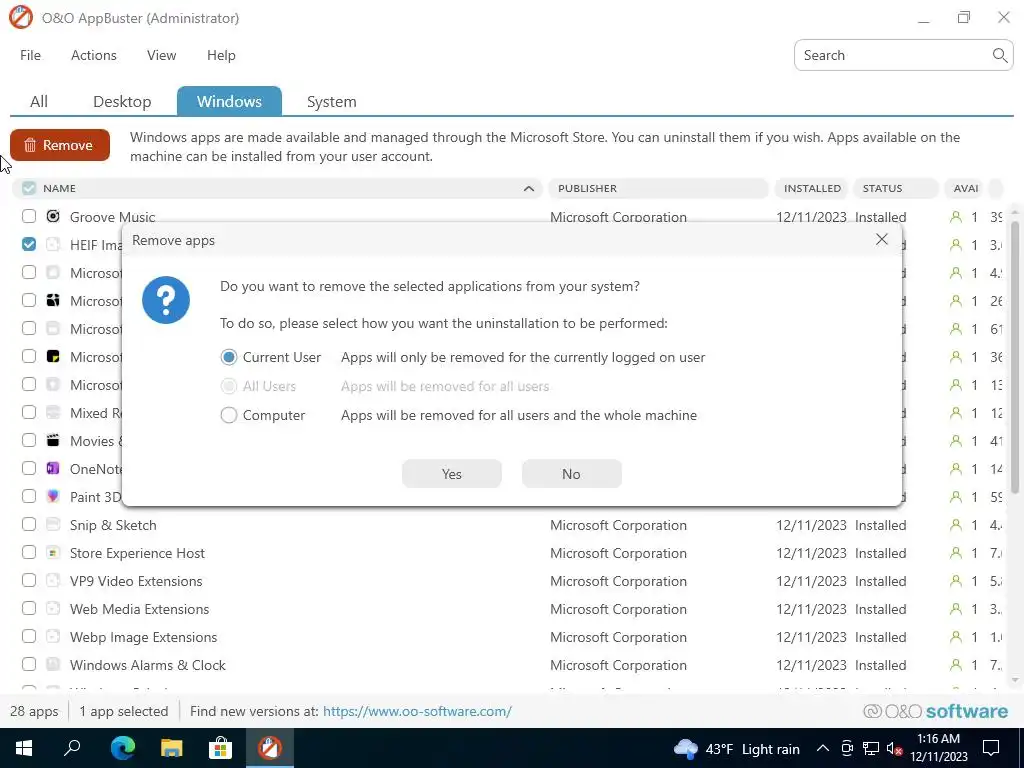Switch to the Windows tab
1024x768 pixels.
(x=229, y=101)
